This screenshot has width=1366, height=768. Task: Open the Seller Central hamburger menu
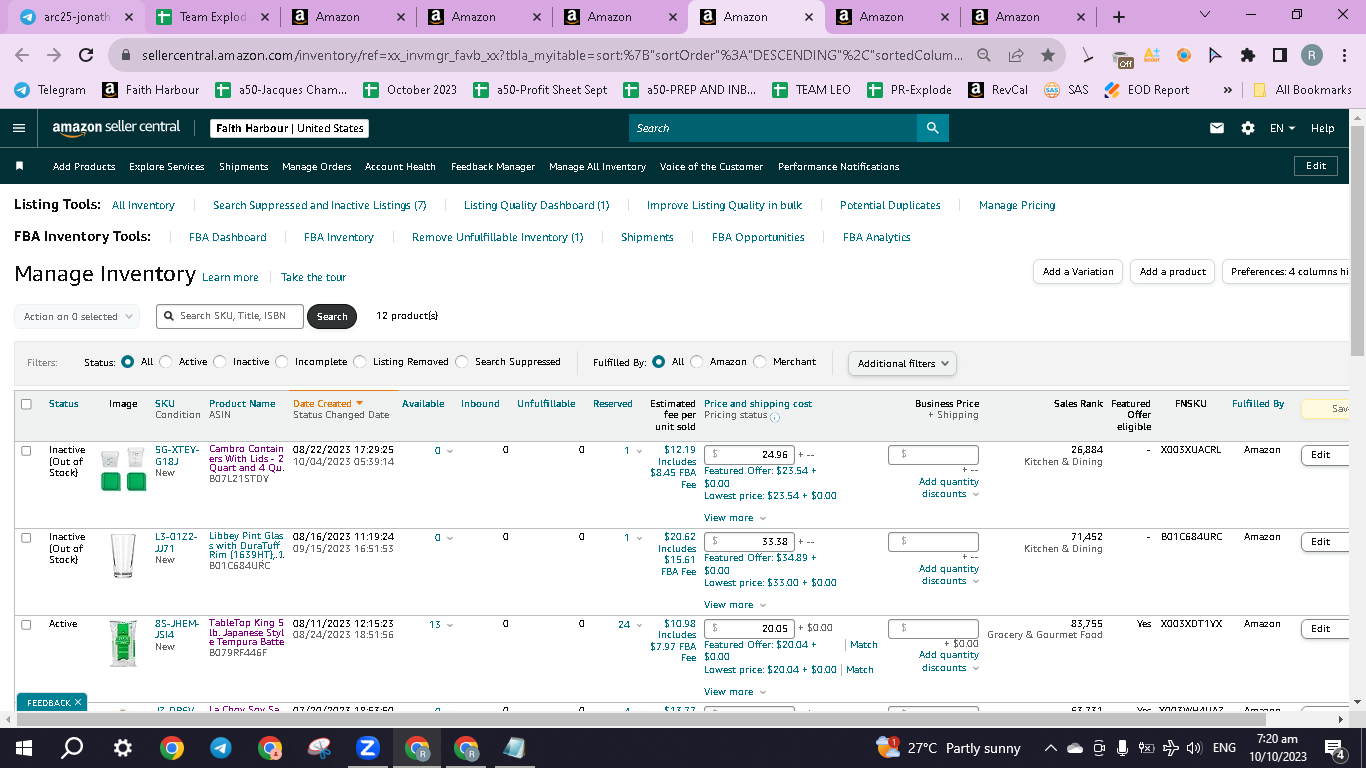pos(19,128)
